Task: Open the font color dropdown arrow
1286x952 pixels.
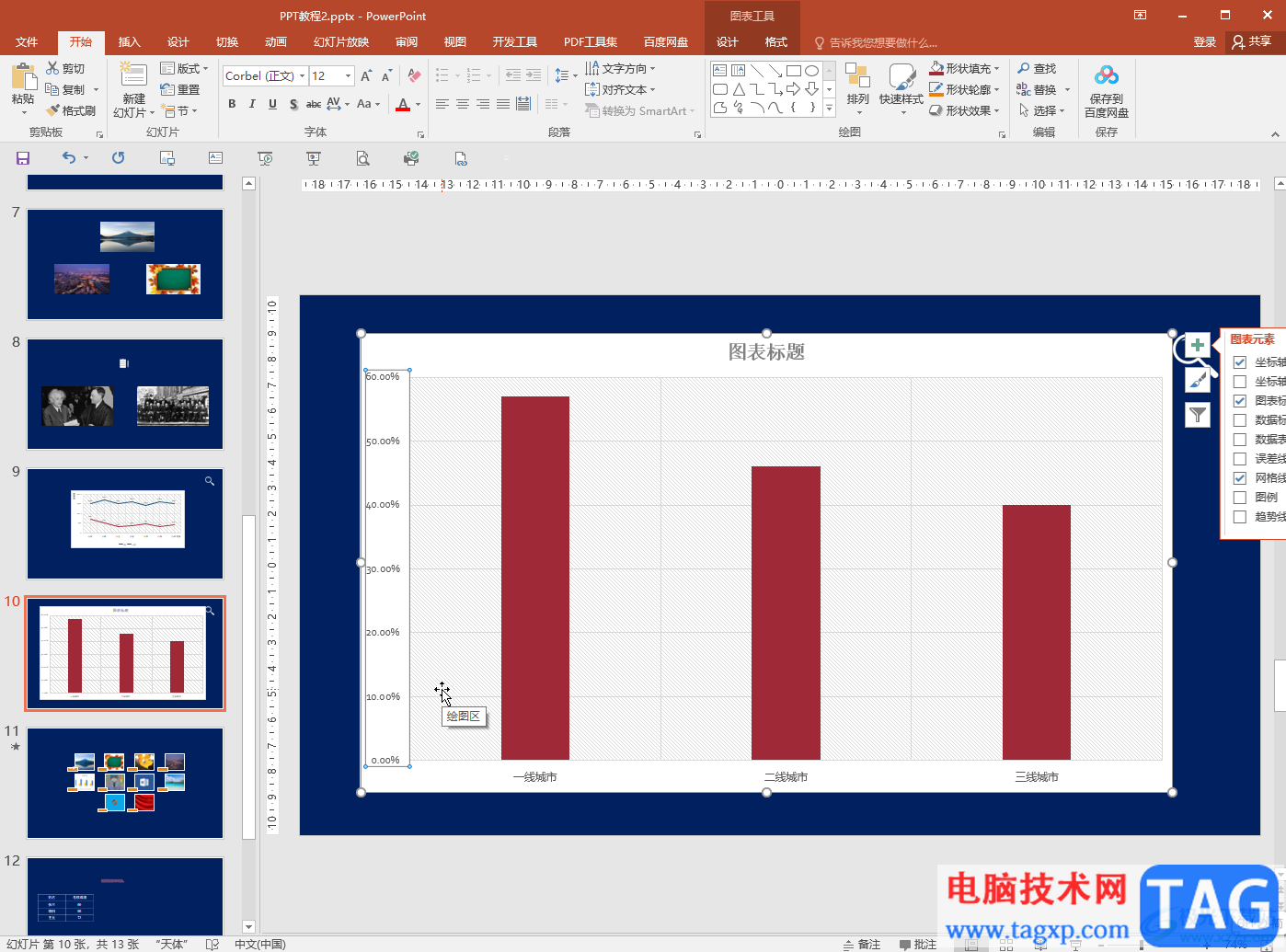Action: [x=418, y=104]
